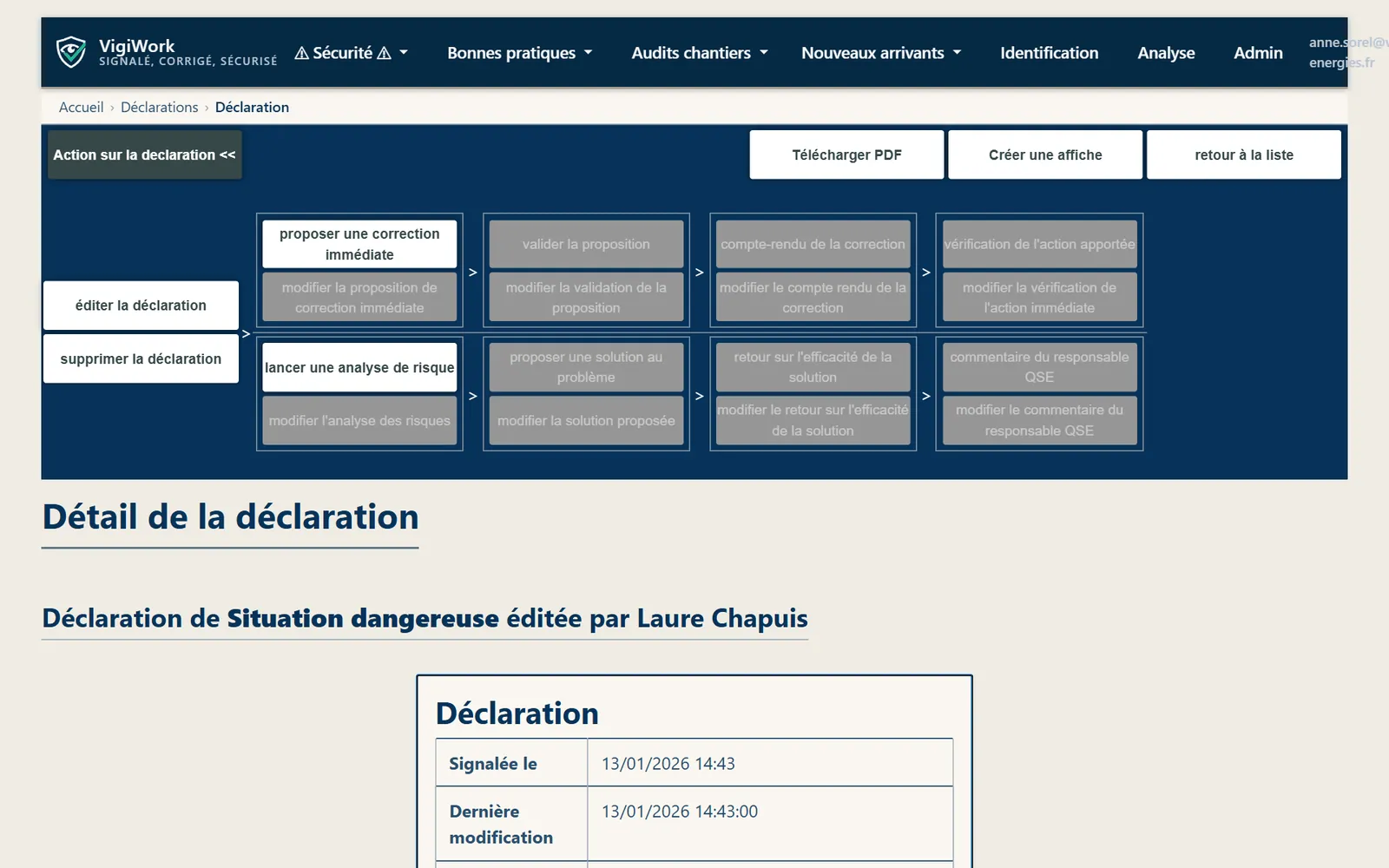Open the Admin menu item

click(1258, 53)
